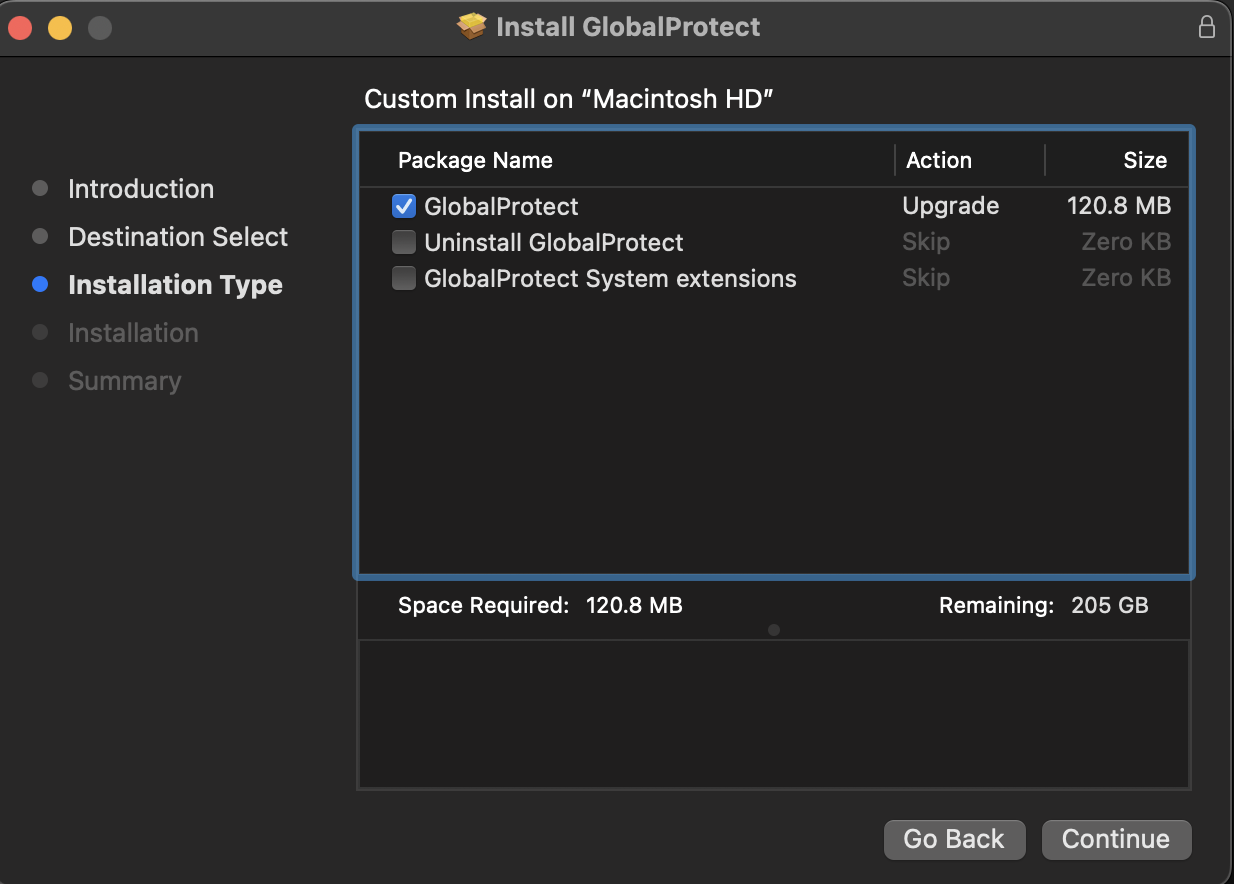1234x884 pixels.
Task: Select the Introduction step in sidebar
Action: (x=140, y=189)
